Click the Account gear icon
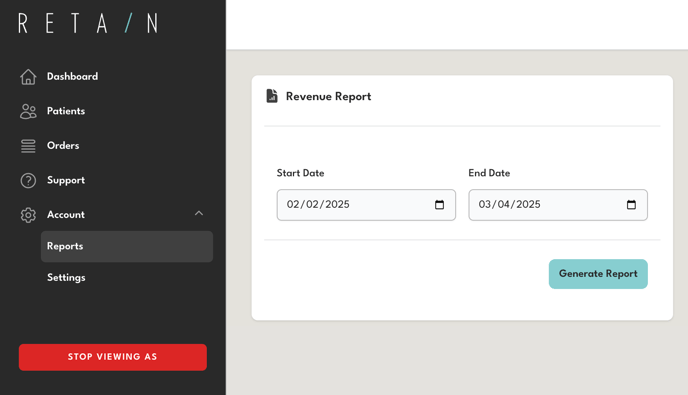The width and height of the screenshot is (688, 395). point(28,215)
